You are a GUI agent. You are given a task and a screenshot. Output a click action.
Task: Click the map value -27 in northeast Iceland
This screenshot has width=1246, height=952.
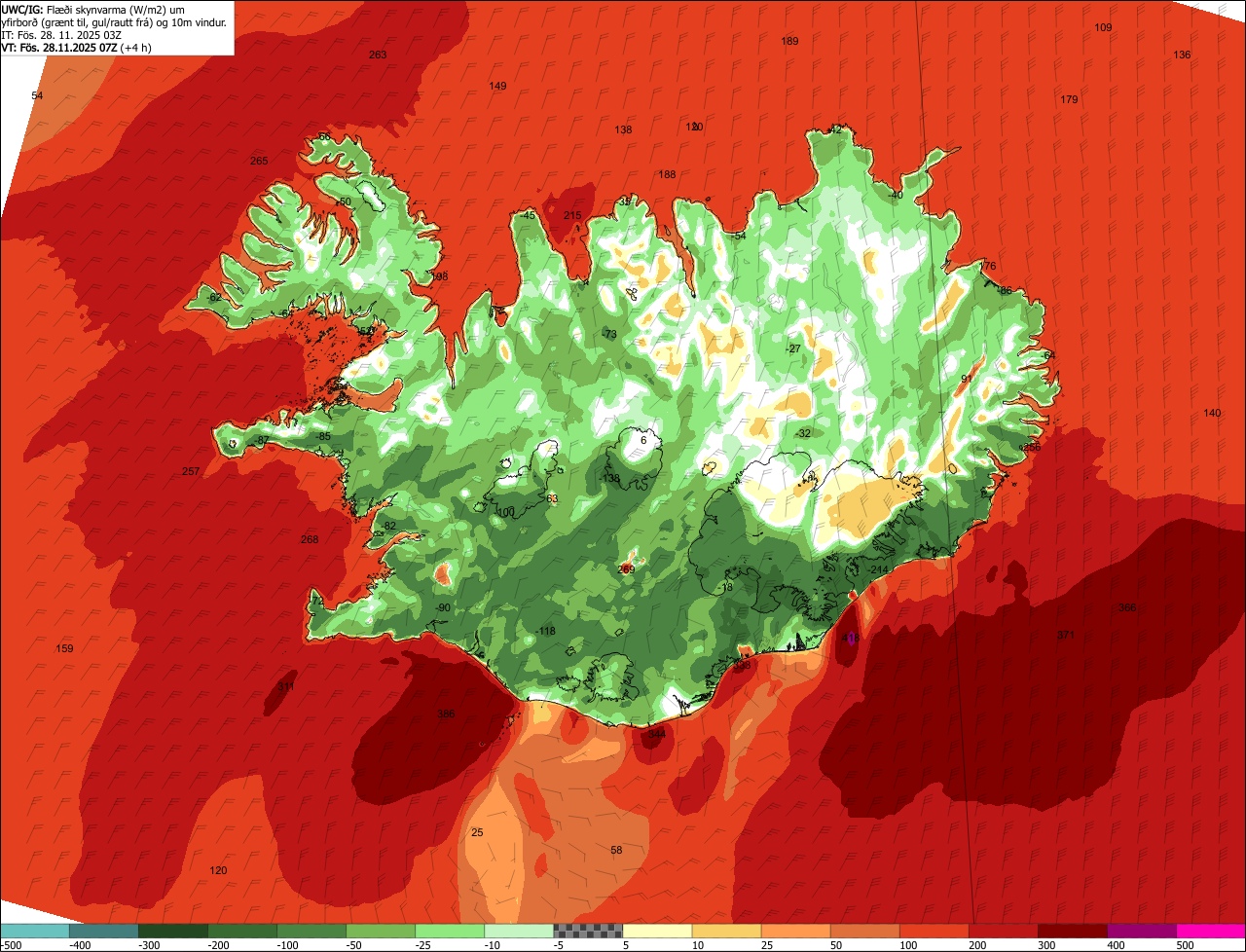pyautogui.click(x=792, y=348)
